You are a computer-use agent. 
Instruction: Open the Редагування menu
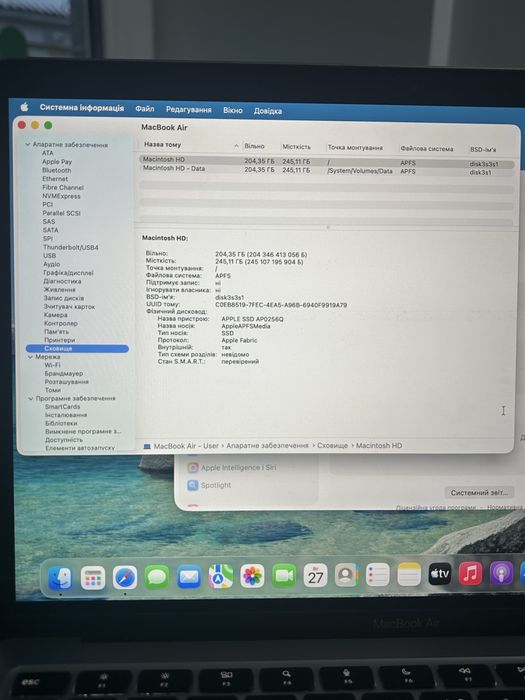(188, 109)
